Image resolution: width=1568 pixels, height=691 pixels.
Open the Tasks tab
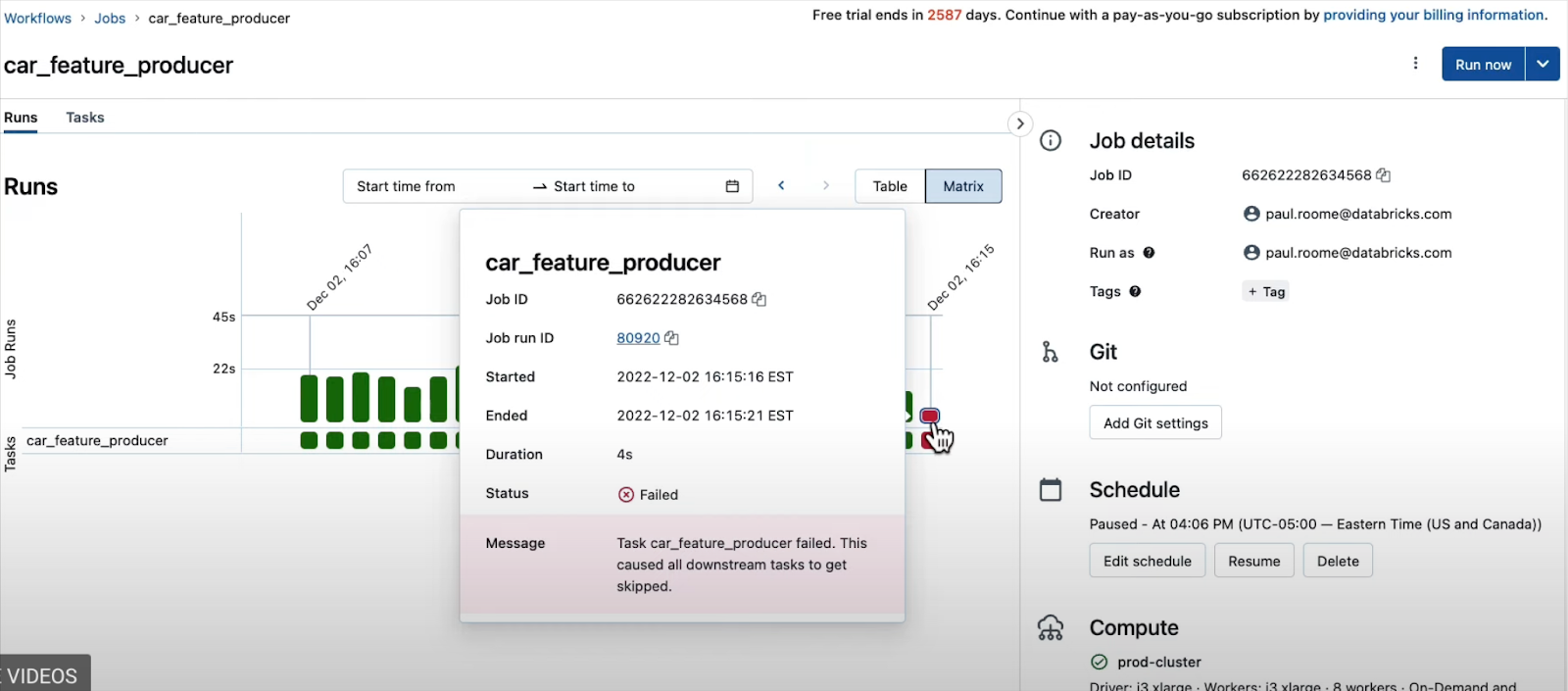pos(85,118)
